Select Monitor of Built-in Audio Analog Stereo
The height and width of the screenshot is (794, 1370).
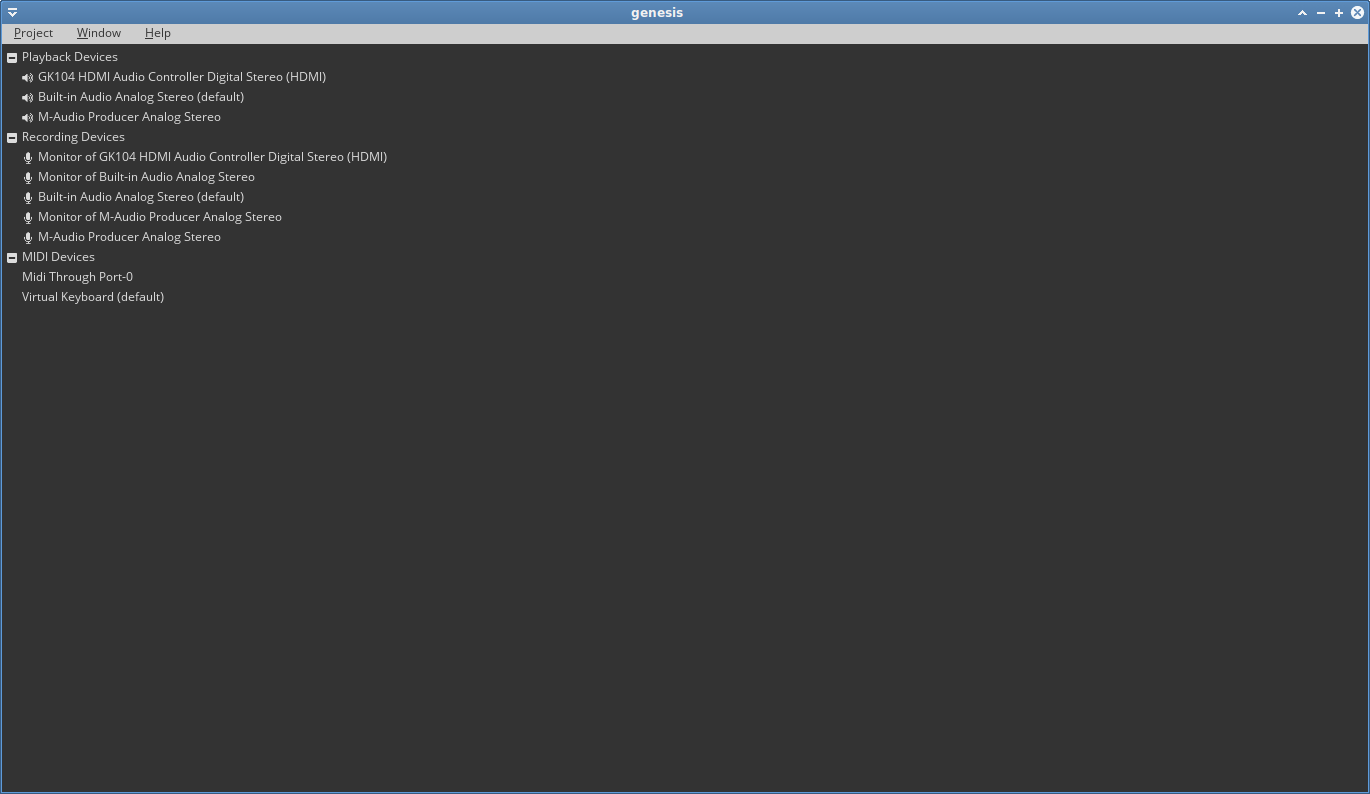pos(146,177)
